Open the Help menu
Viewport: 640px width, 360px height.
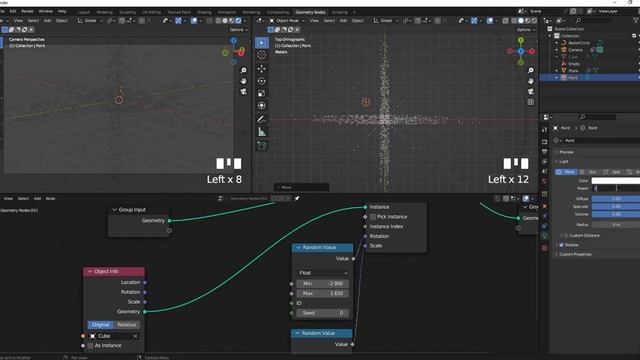(62, 11)
